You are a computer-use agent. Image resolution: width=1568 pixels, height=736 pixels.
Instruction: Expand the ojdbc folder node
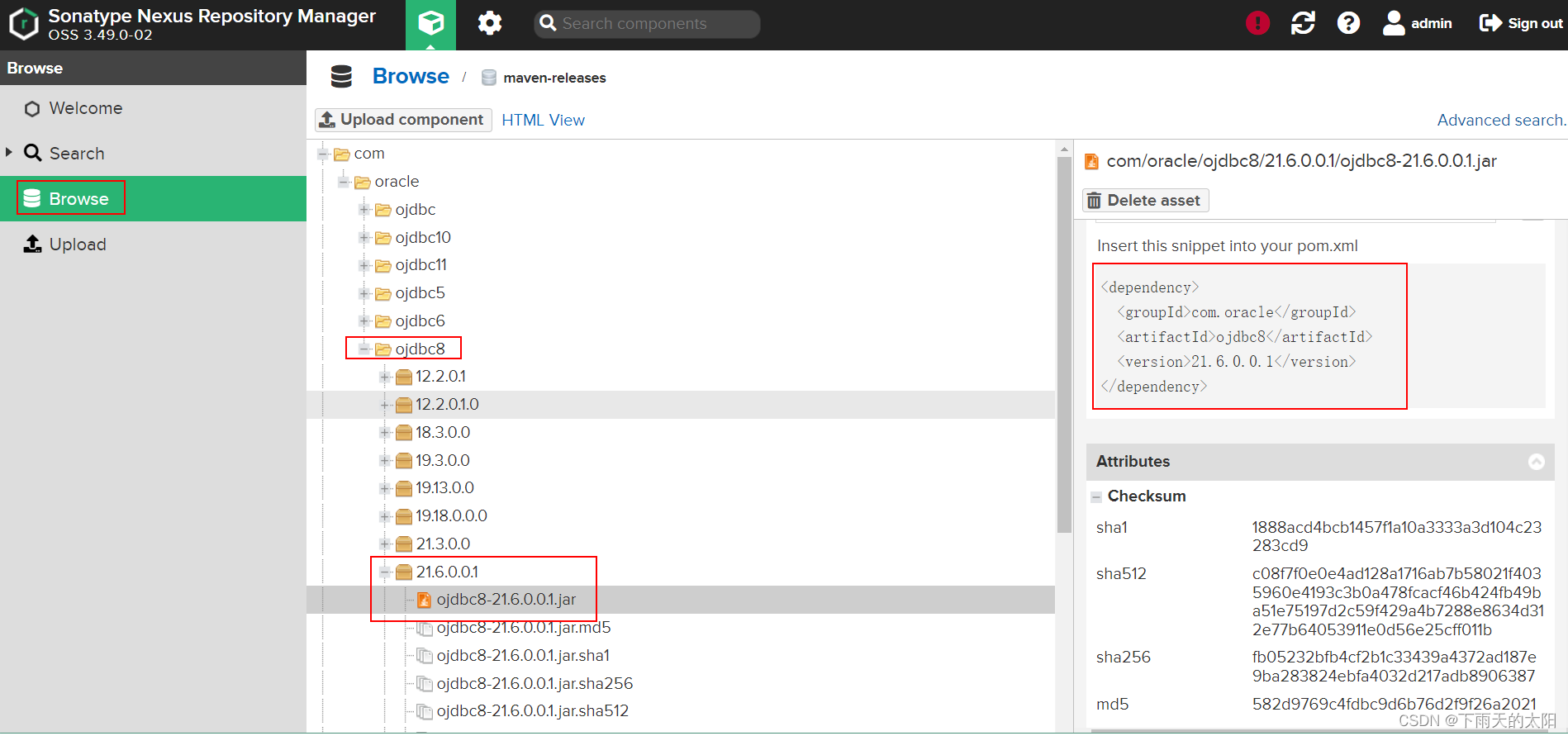(x=364, y=210)
